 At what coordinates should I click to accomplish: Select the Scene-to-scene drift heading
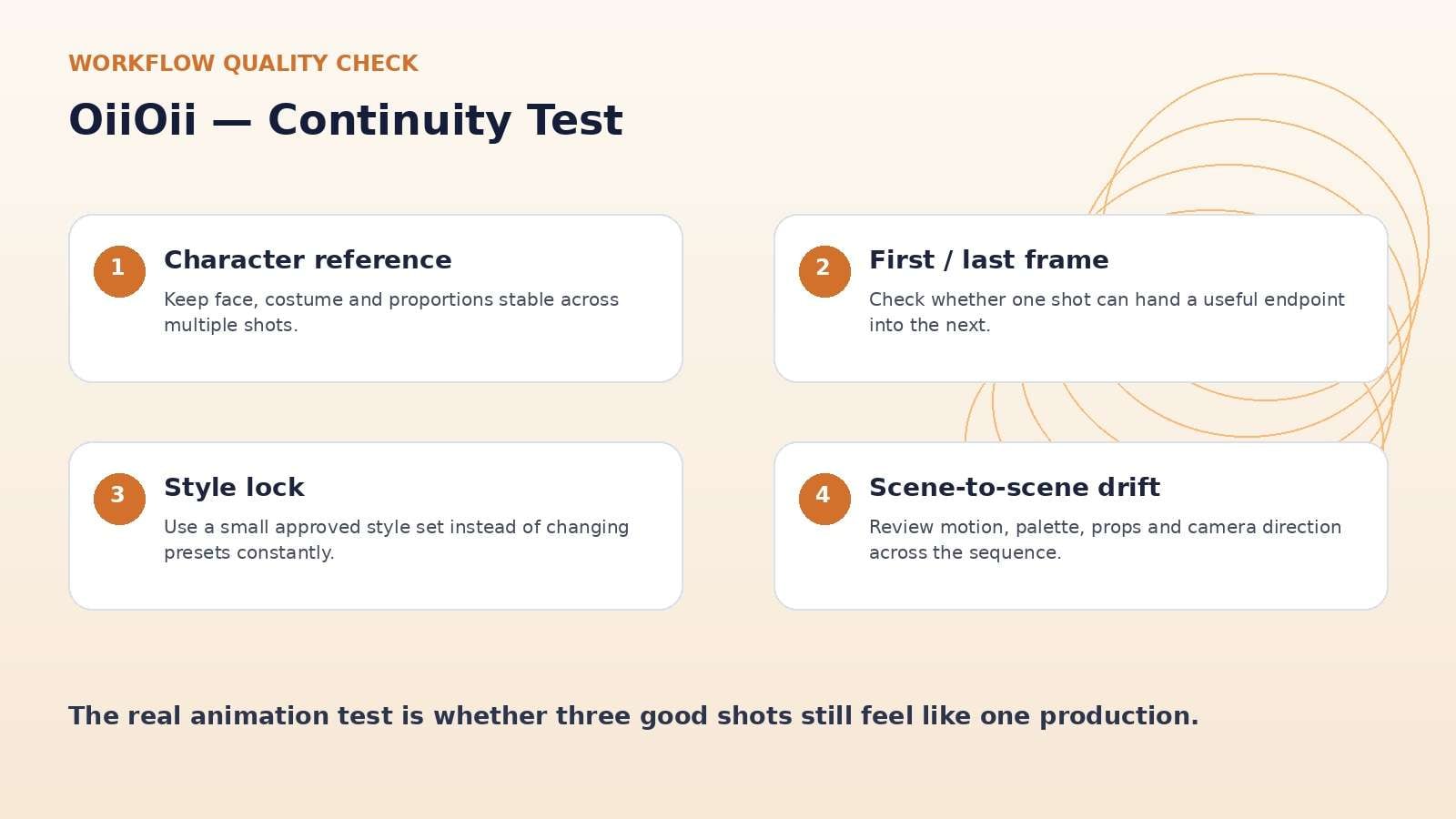[x=1015, y=488]
